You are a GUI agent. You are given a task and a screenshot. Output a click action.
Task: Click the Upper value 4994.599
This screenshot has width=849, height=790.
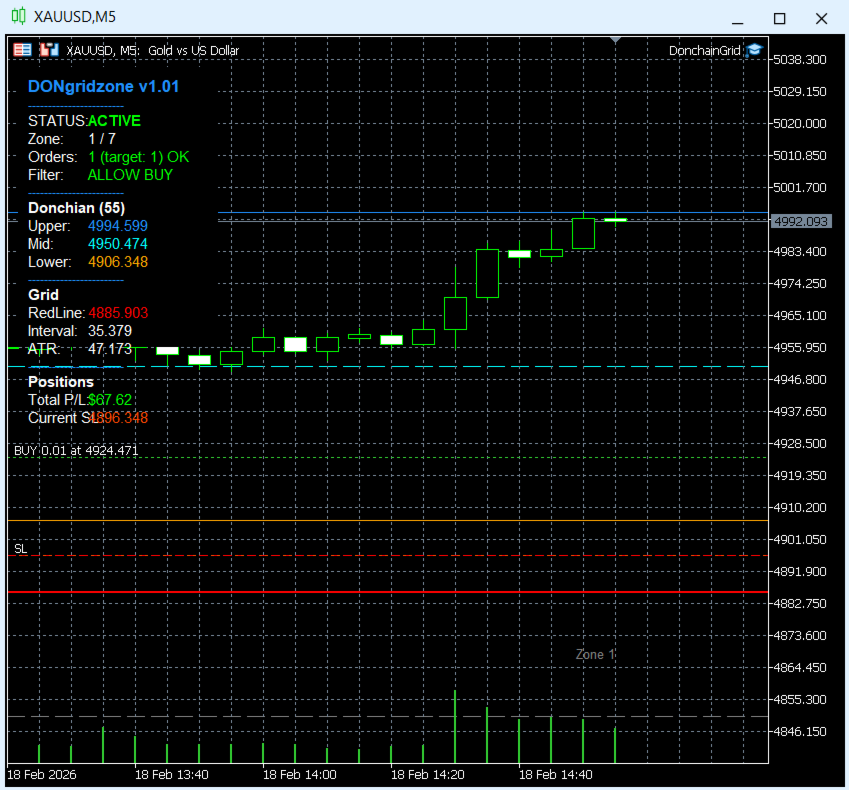pos(118,226)
